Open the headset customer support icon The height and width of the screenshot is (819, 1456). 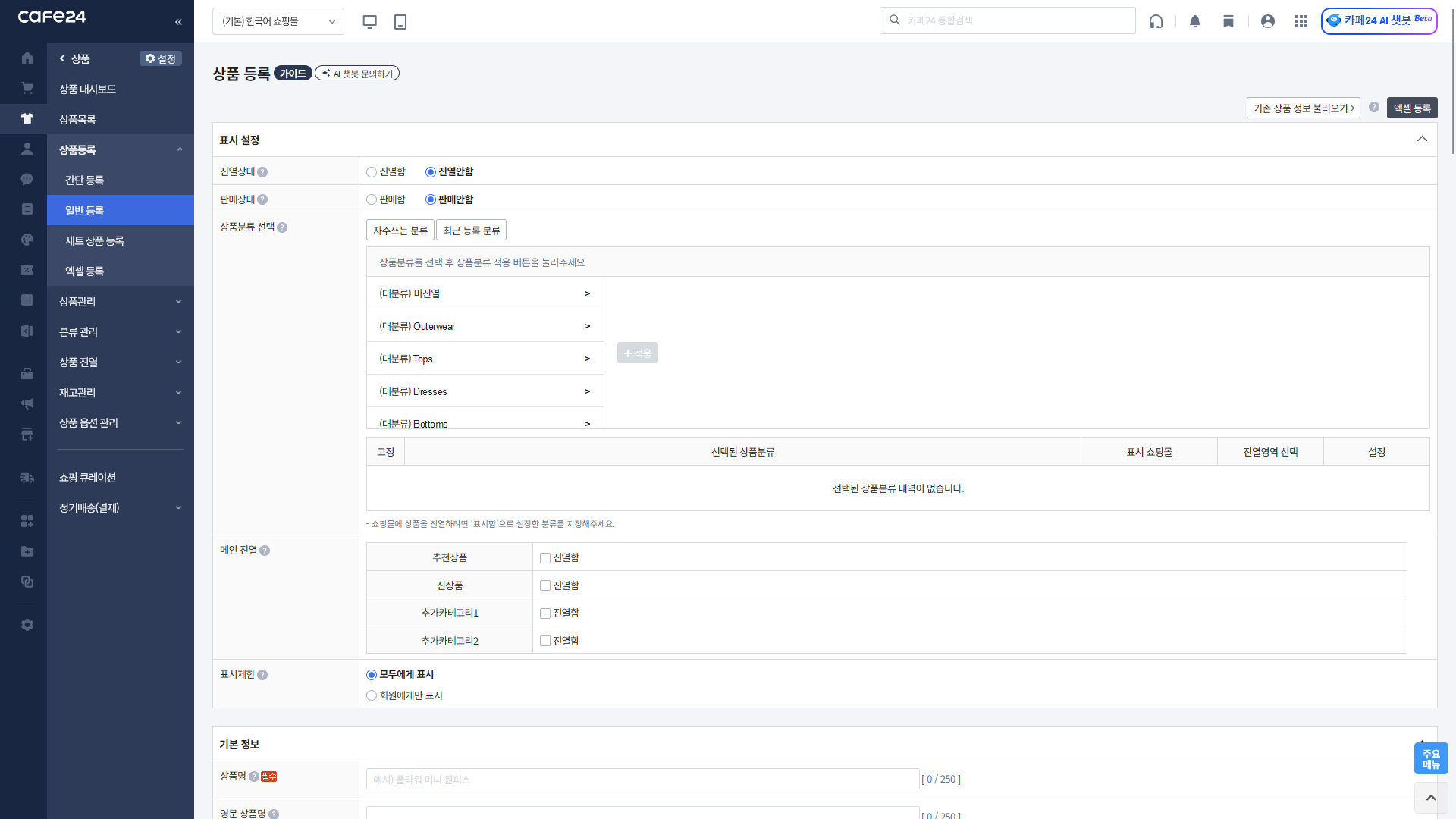point(1156,21)
